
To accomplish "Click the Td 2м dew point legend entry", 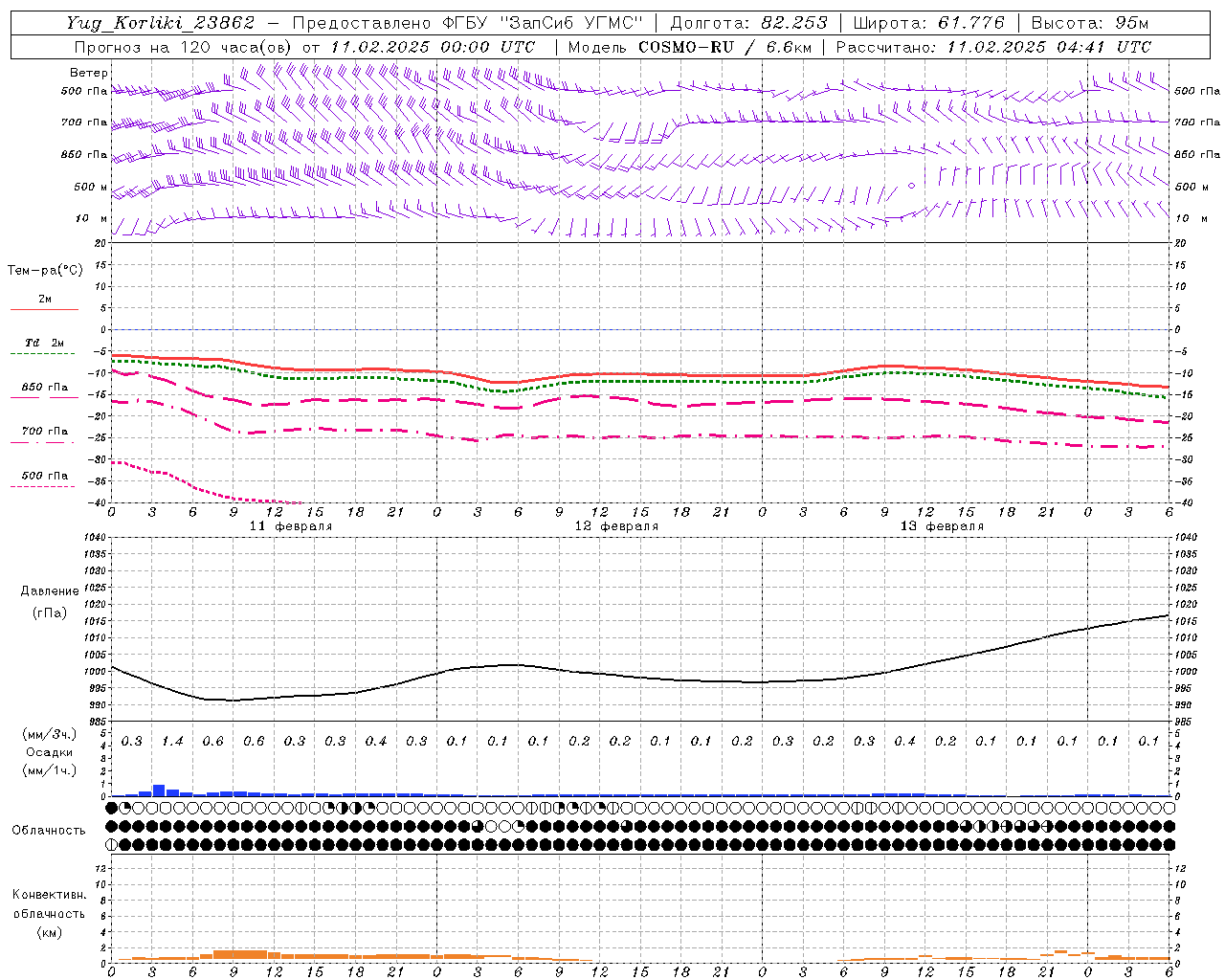I will (x=45, y=343).
